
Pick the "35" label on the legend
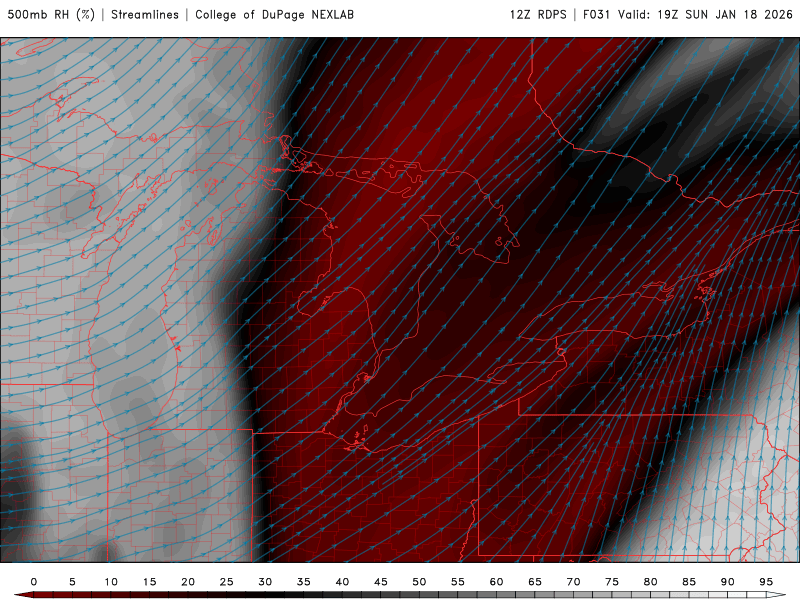[304, 582]
